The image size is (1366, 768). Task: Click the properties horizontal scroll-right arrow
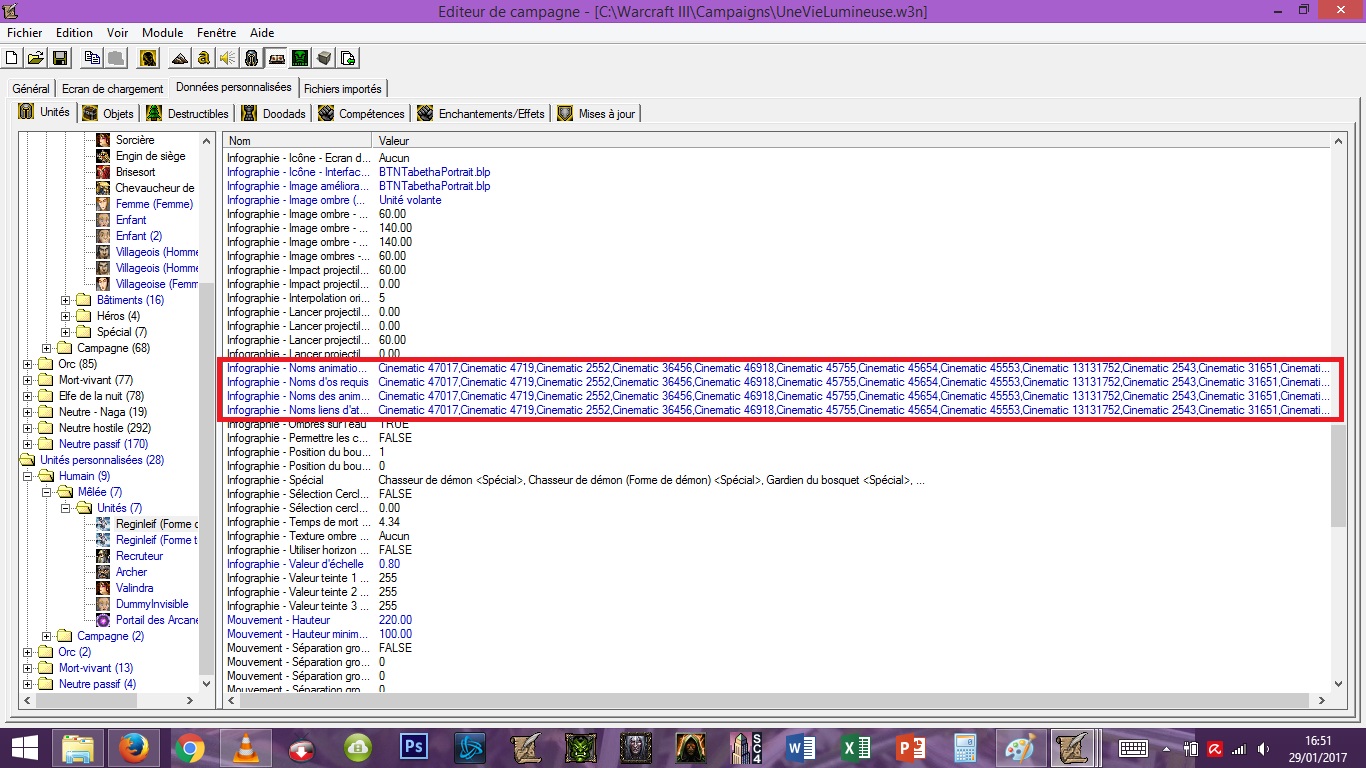(x=1323, y=700)
